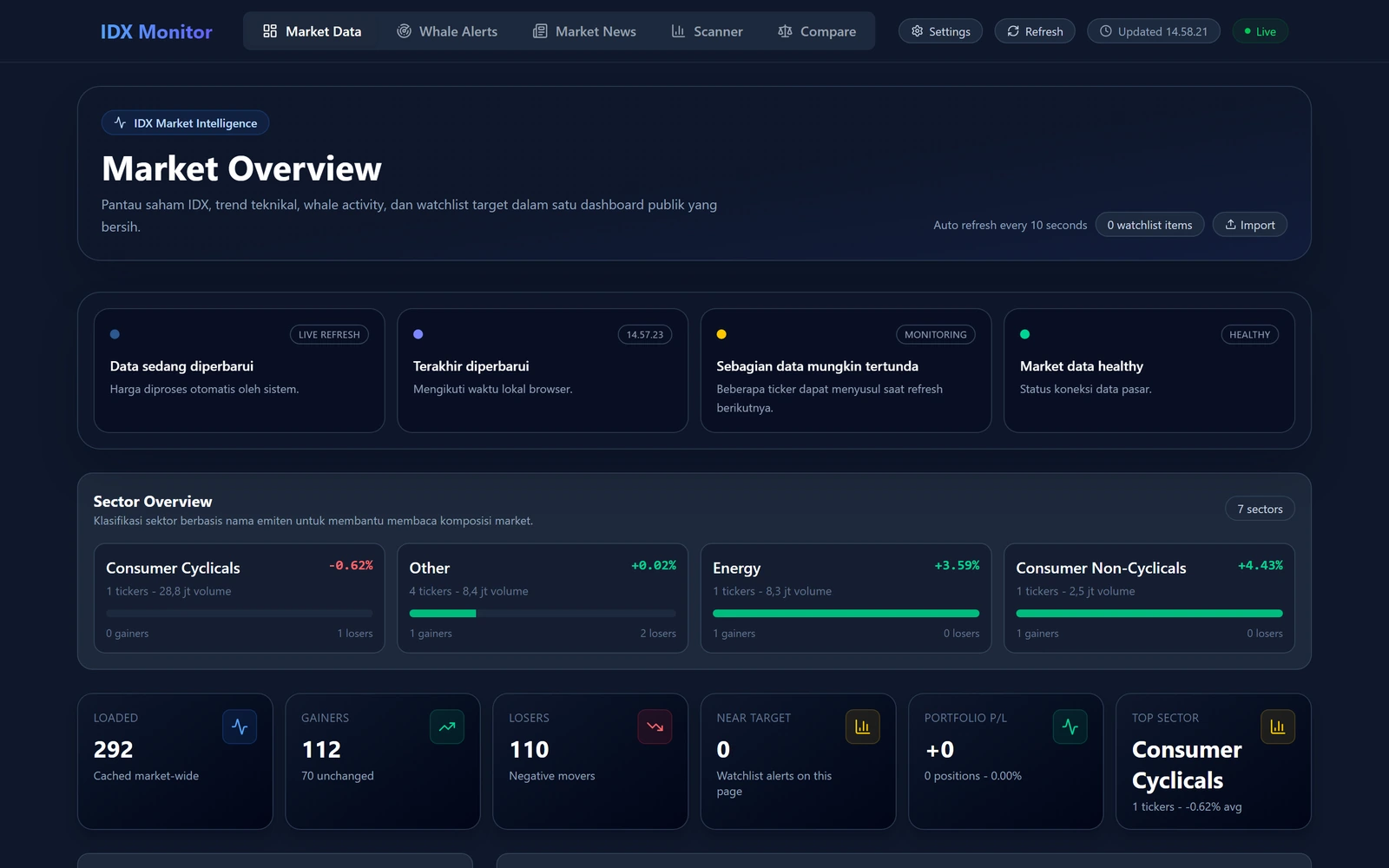Viewport: 1389px width, 868px height.
Task: Click the newspaper icon beside Market News
Action: click(540, 31)
